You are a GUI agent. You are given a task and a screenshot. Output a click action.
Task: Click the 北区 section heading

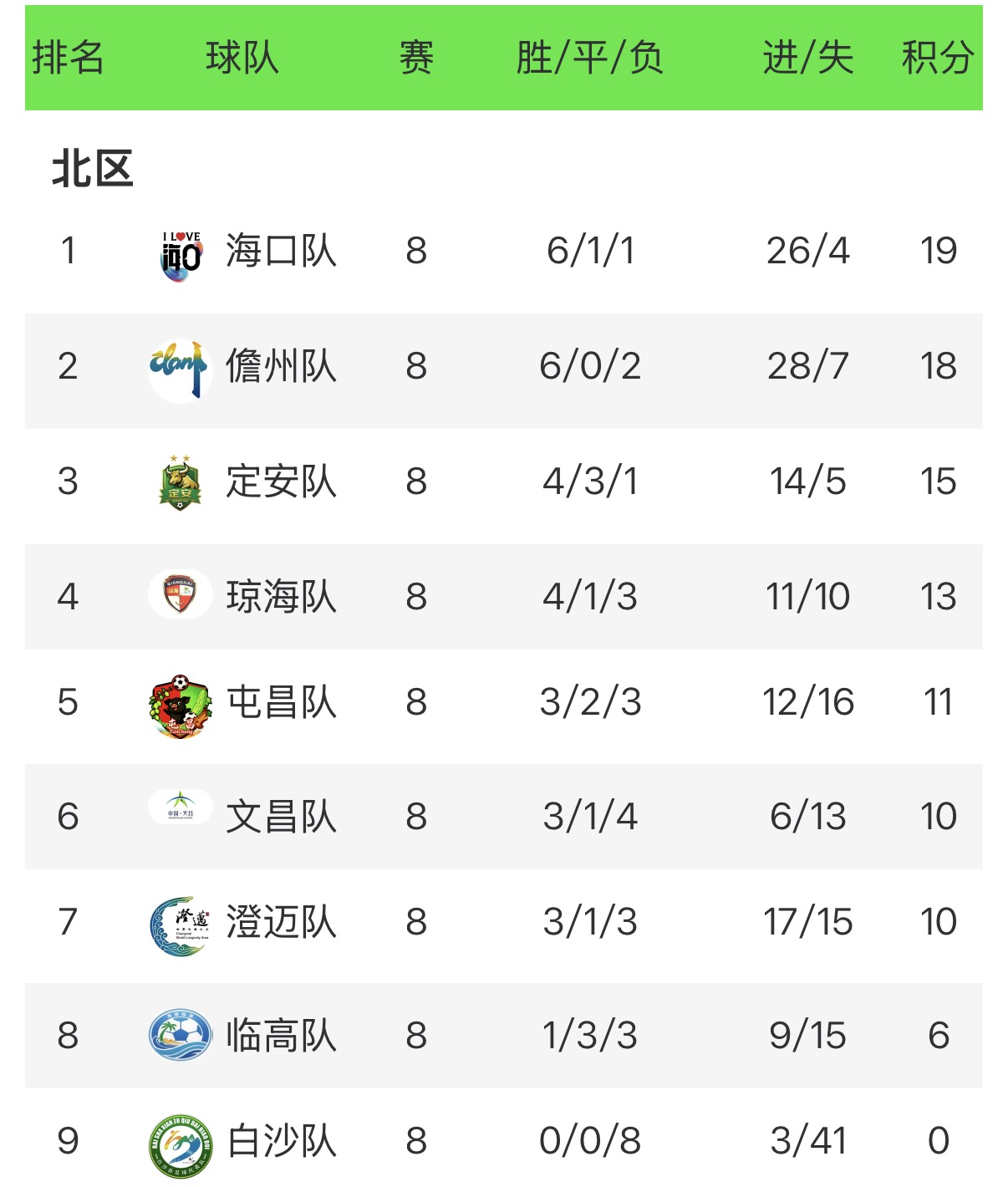click(x=93, y=169)
